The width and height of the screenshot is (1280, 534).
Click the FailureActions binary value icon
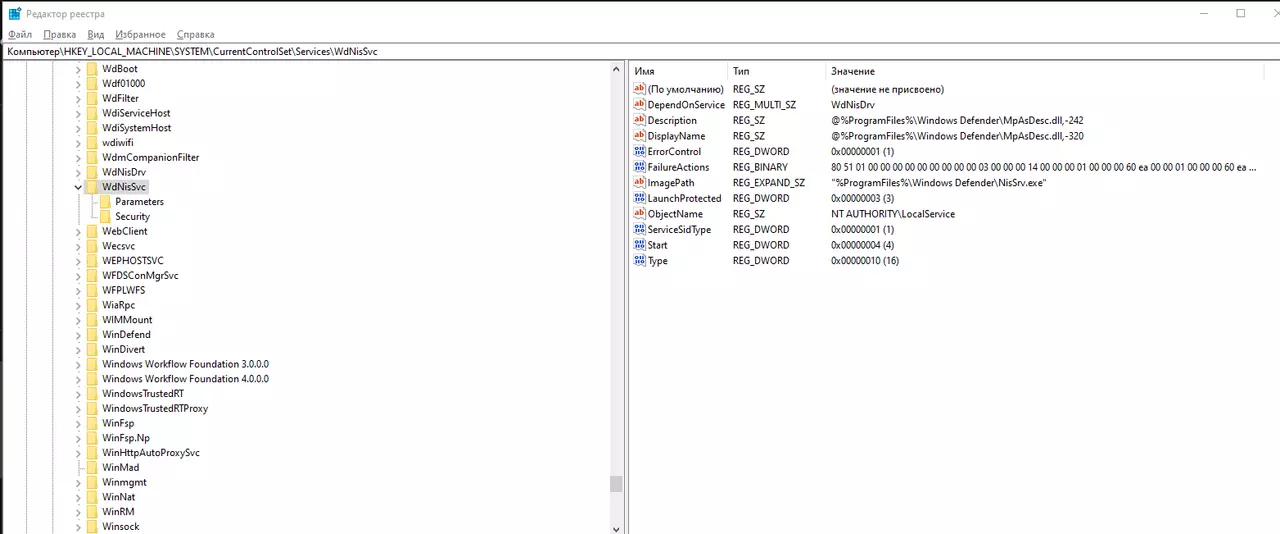point(640,167)
